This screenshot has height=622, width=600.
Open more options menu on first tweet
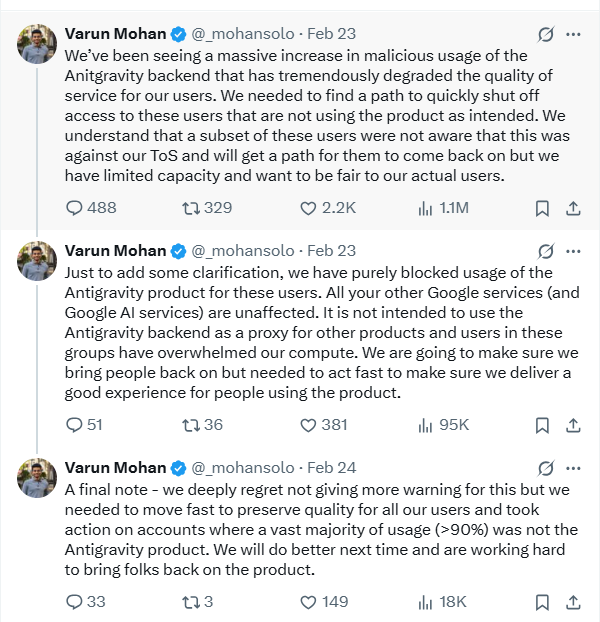point(573,34)
